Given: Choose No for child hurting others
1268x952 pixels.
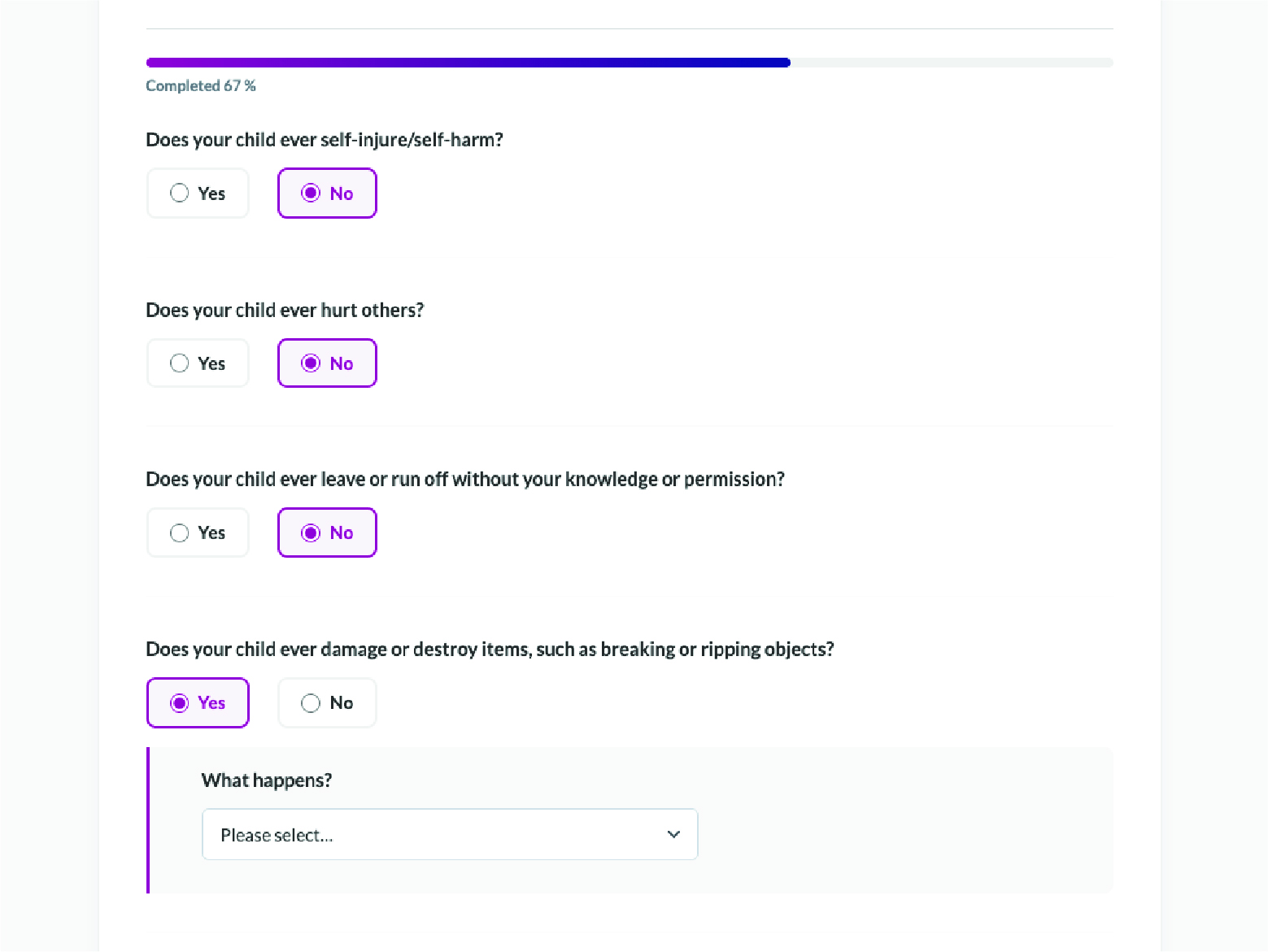Looking at the screenshot, I should (x=327, y=363).
